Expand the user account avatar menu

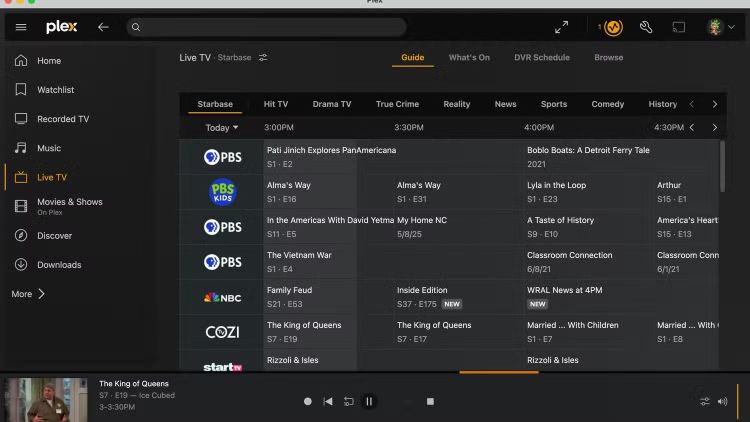718,27
